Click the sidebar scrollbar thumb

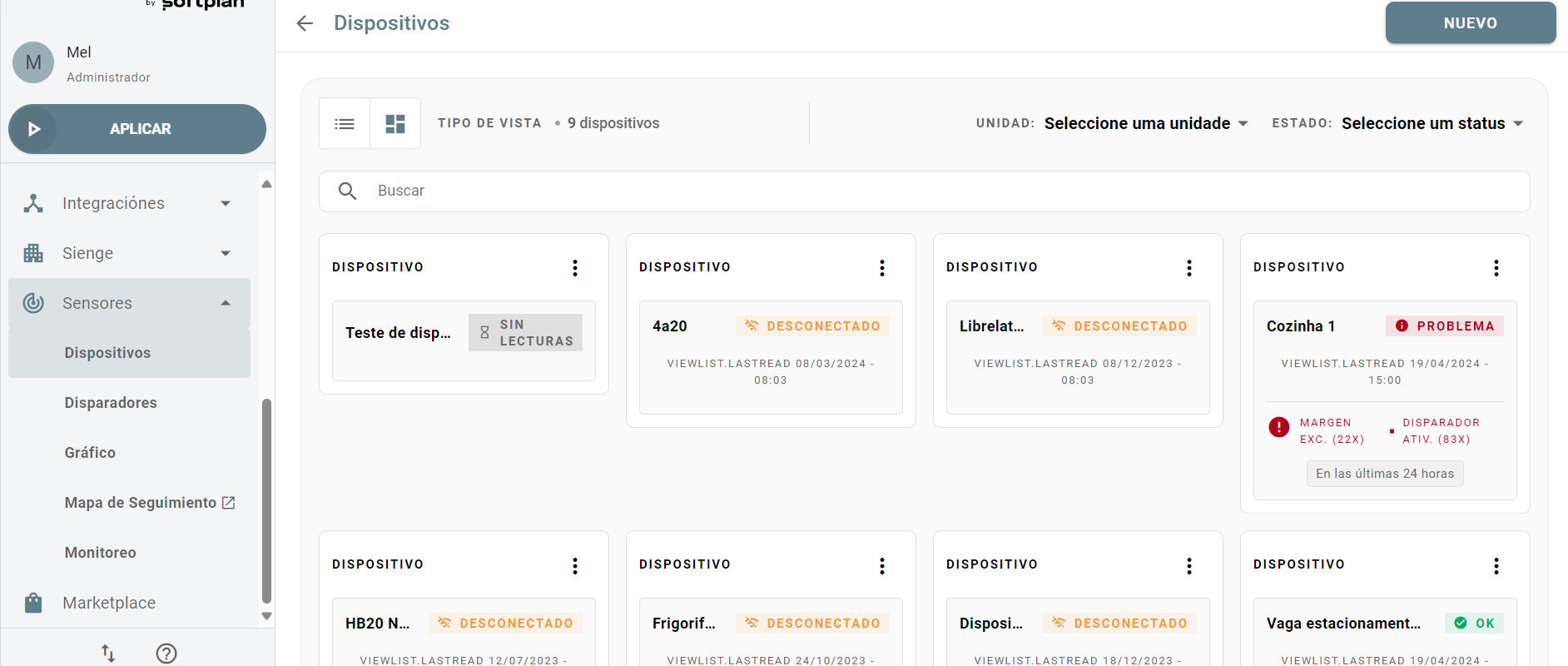click(x=266, y=499)
